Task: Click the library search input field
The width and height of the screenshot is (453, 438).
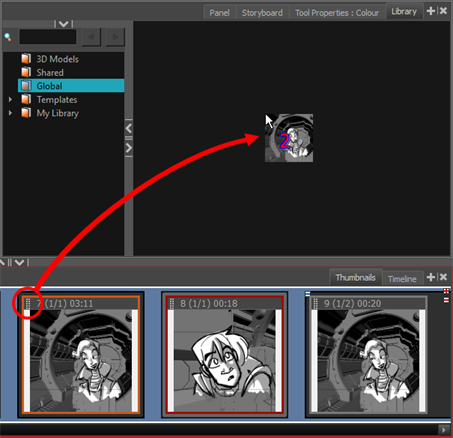Action: pos(48,37)
